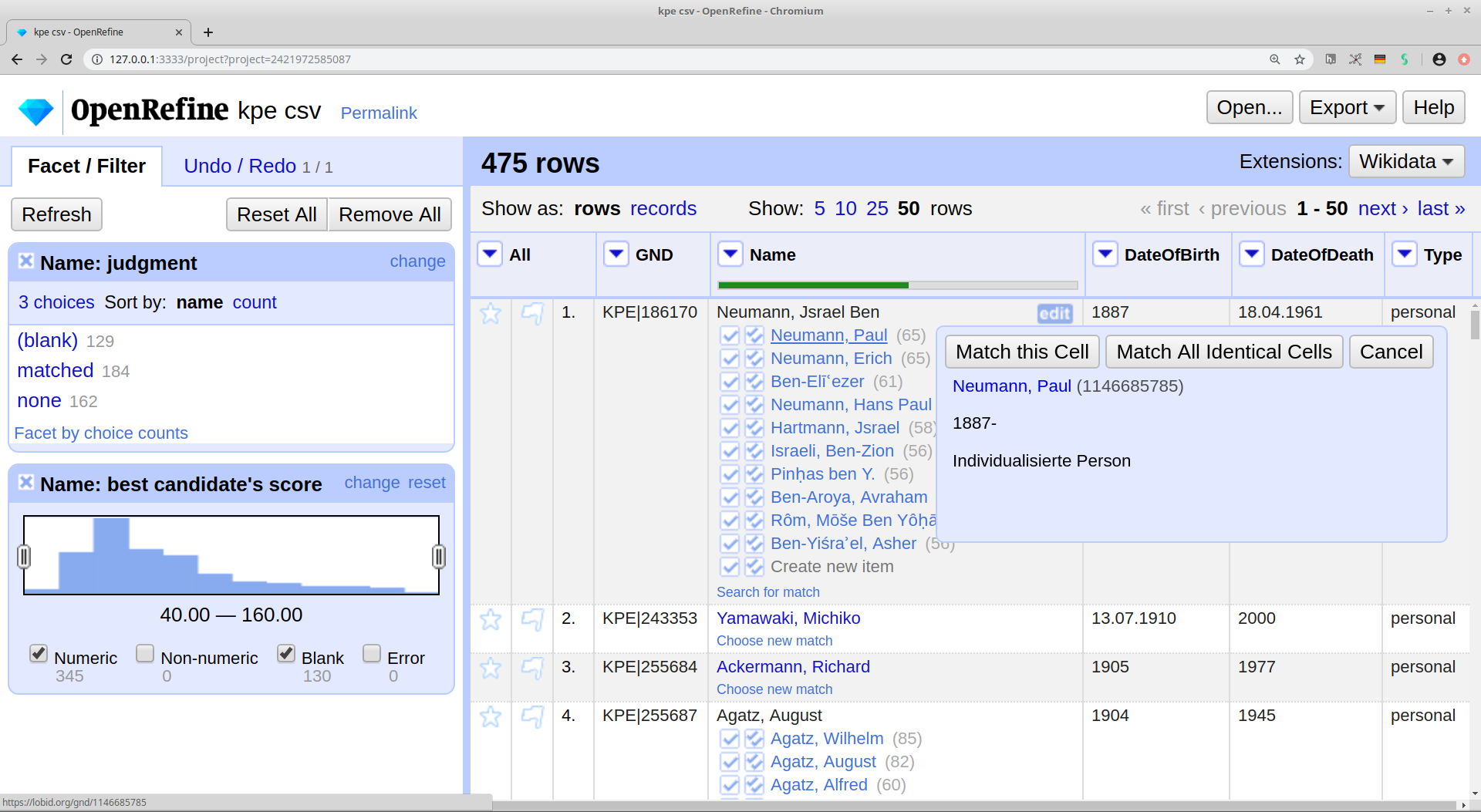Enable the Non-numeric checkbox

(145, 654)
